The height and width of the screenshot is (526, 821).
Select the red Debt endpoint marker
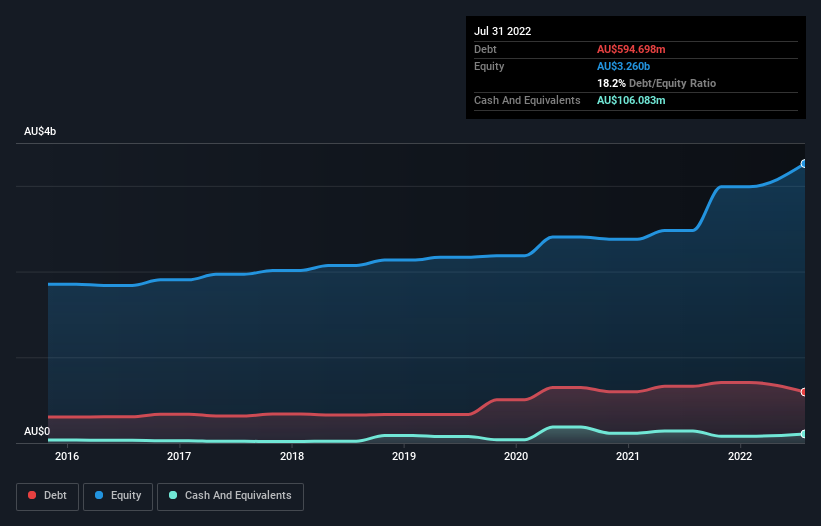pos(803,392)
